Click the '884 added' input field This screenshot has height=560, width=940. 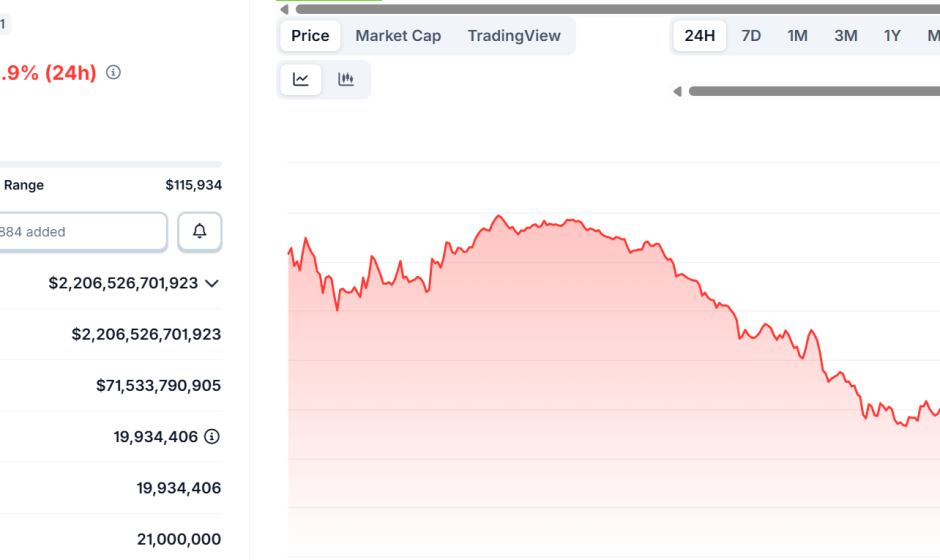tap(80, 232)
